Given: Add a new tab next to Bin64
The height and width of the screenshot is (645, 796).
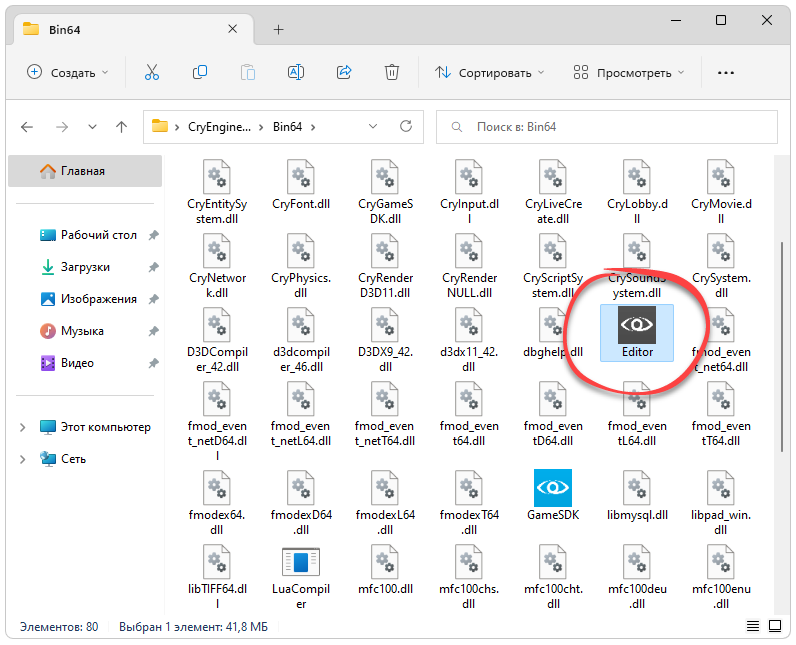Looking at the screenshot, I should [278, 29].
